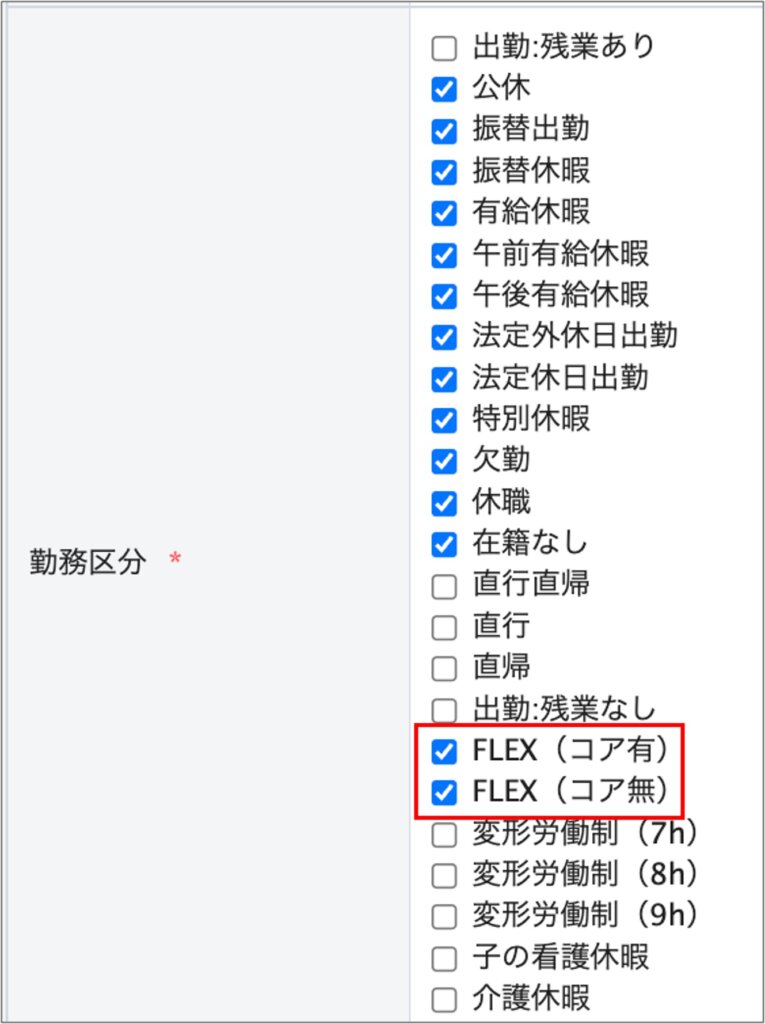This screenshot has height=1024, width=765.
Task: Deselect the 休職 option
Action: pyautogui.click(x=444, y=503)
